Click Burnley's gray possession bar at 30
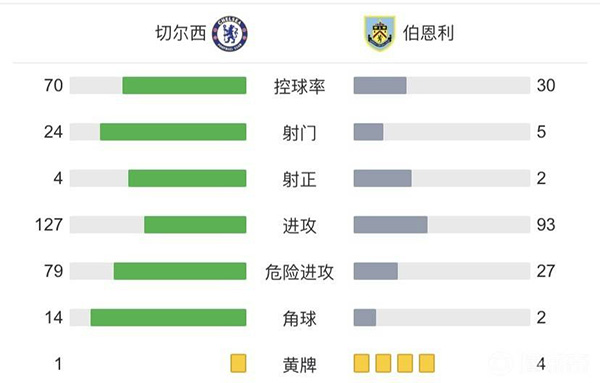 point(380,85)
